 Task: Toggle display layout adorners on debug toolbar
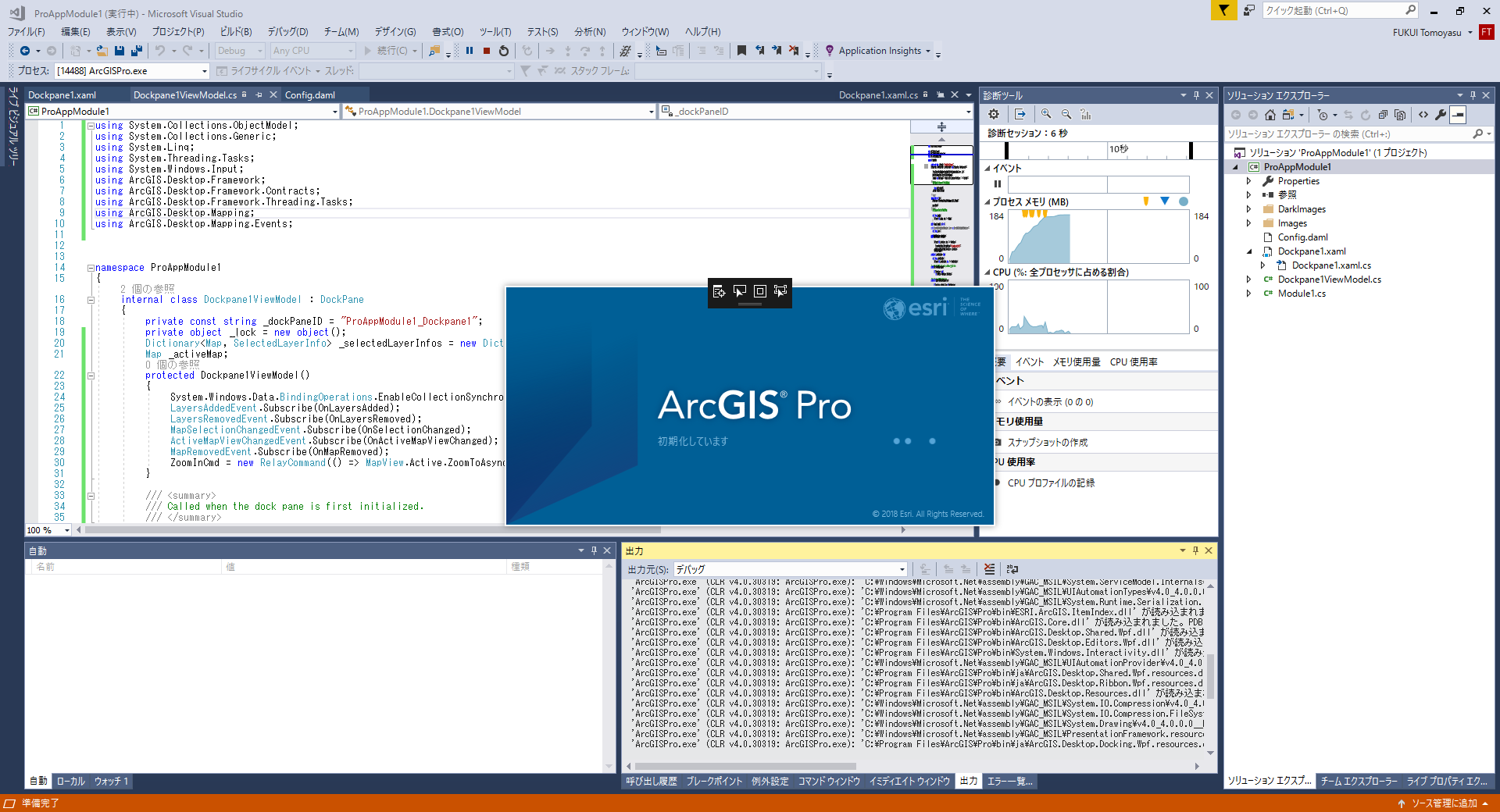pos(759,291)
